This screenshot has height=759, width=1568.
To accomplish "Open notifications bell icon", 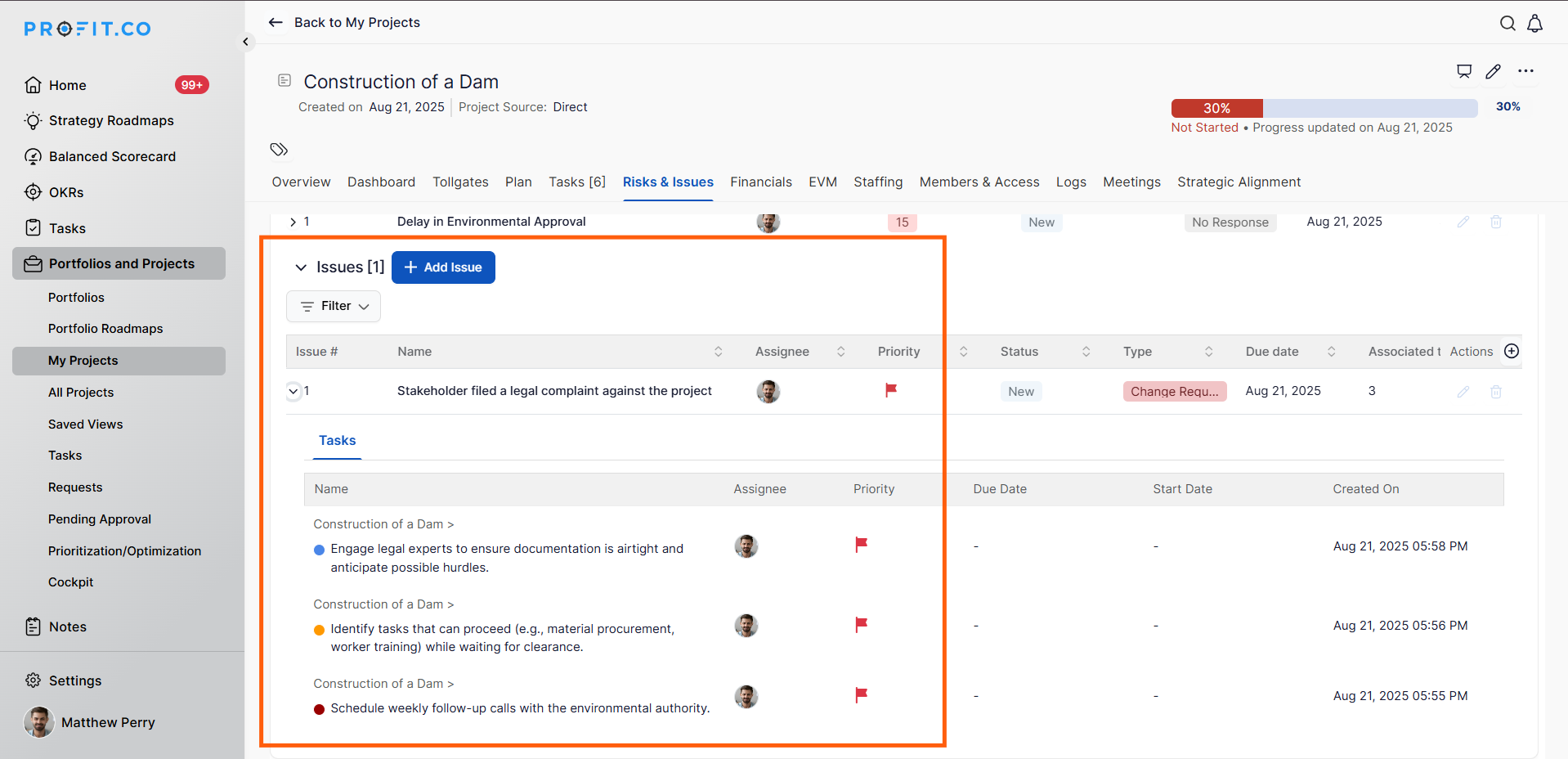I will [1534, 24].
